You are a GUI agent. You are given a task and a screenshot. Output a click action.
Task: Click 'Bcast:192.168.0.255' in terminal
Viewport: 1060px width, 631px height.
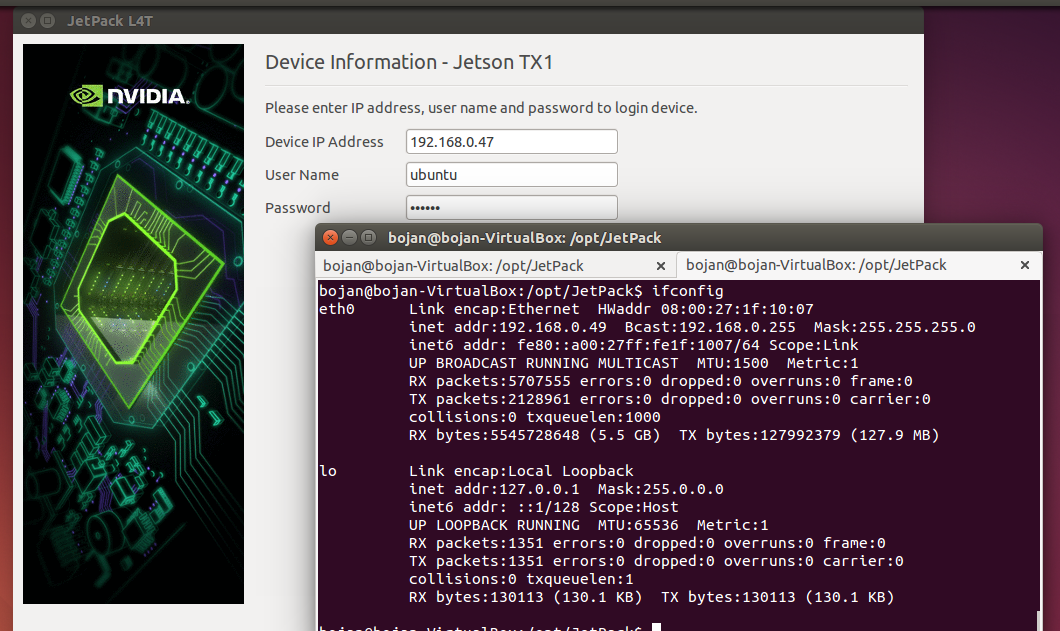click(710, 327)
